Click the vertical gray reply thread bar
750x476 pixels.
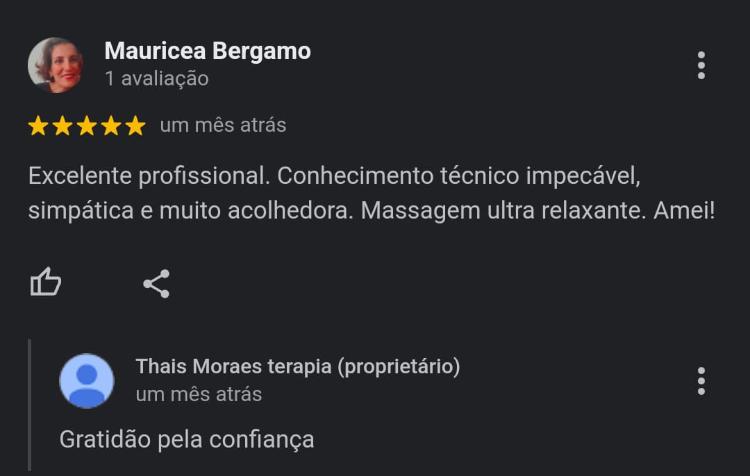30,405
